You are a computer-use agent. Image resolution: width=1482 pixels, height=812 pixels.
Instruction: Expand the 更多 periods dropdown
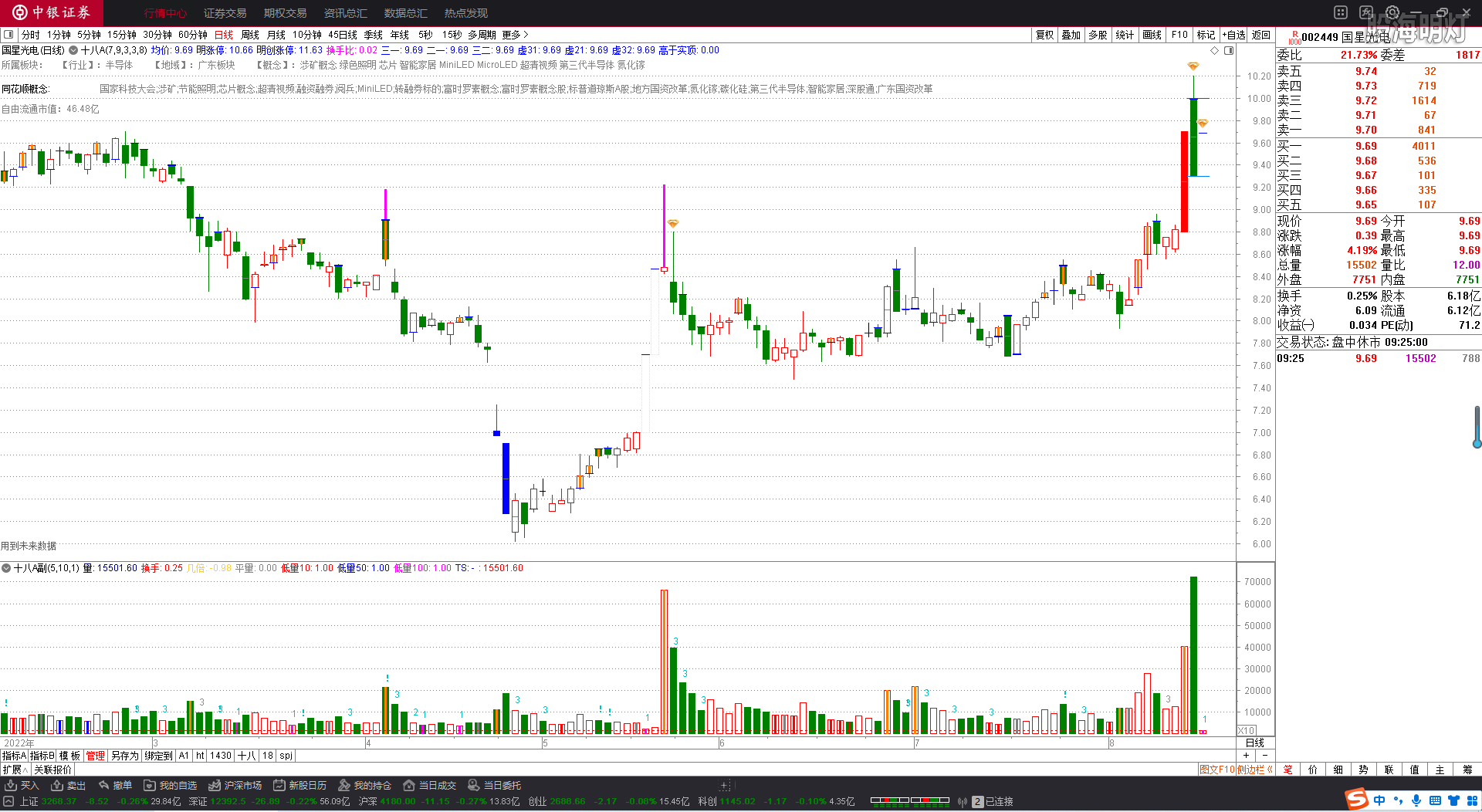(515, 35)
